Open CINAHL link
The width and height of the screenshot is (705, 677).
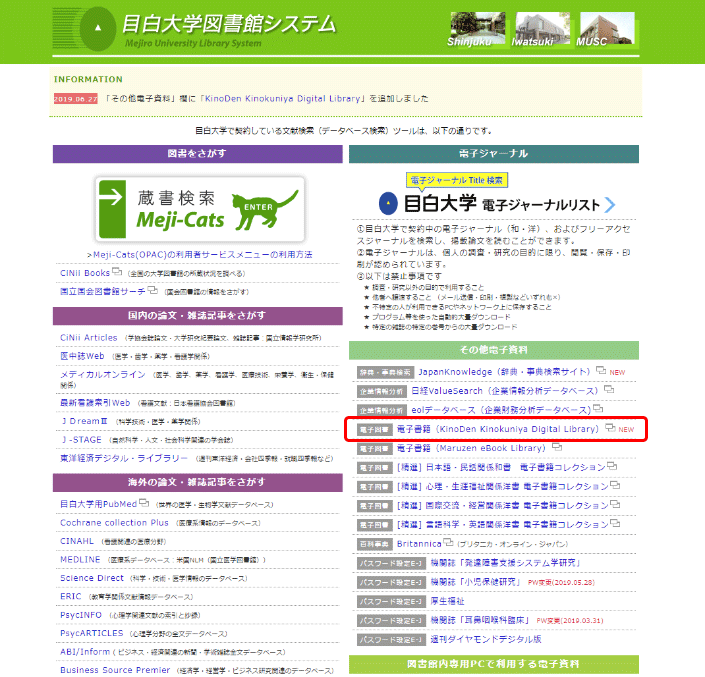pos(77,541)
